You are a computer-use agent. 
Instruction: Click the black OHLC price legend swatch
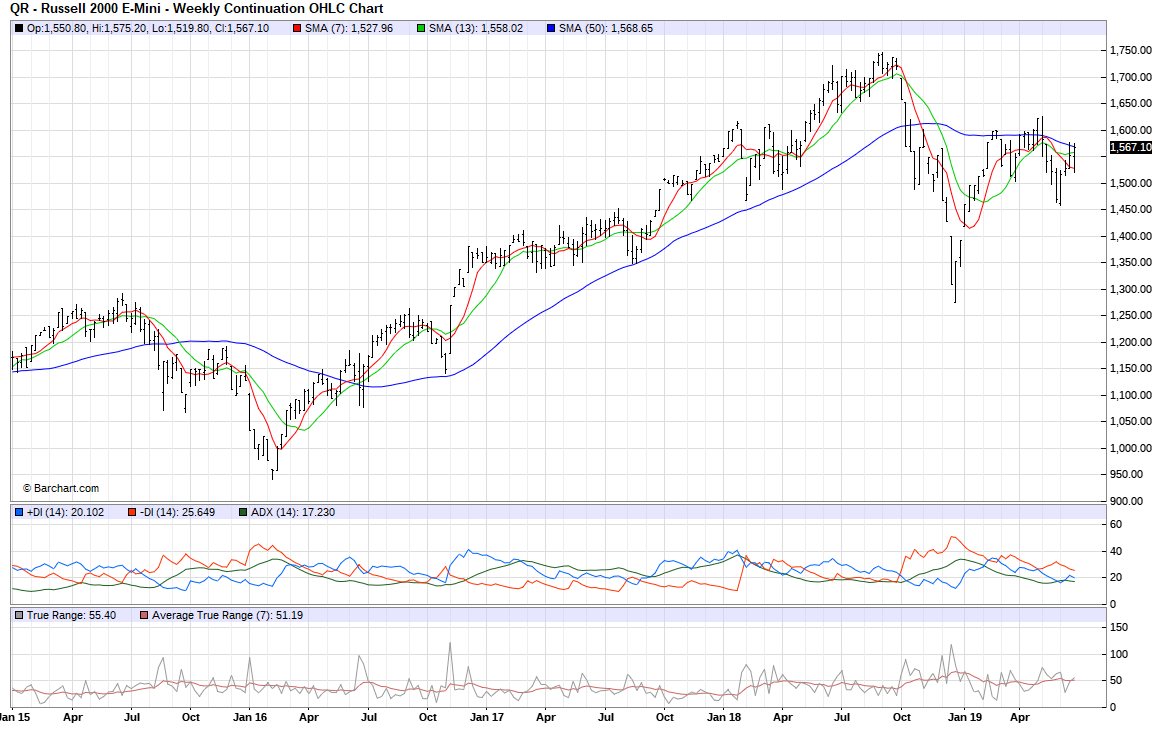point(19,28)
